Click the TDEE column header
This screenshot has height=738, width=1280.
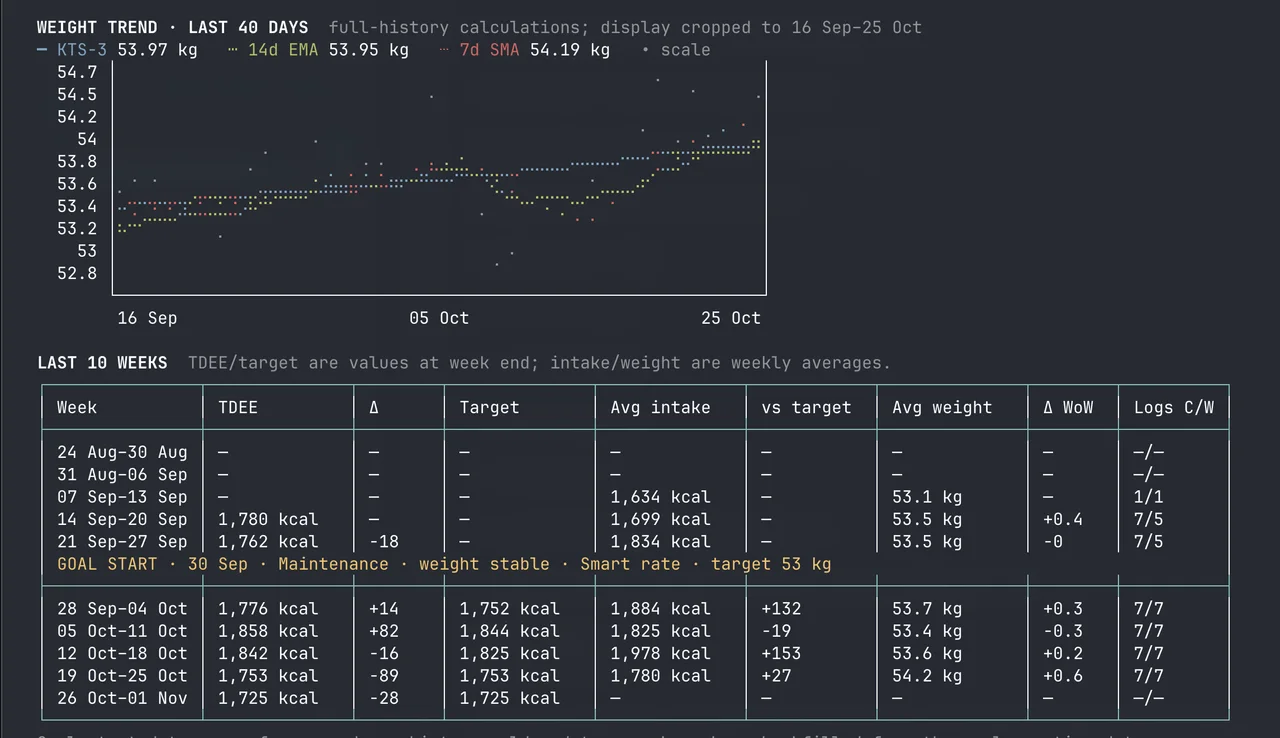click(x=238, y=407)
